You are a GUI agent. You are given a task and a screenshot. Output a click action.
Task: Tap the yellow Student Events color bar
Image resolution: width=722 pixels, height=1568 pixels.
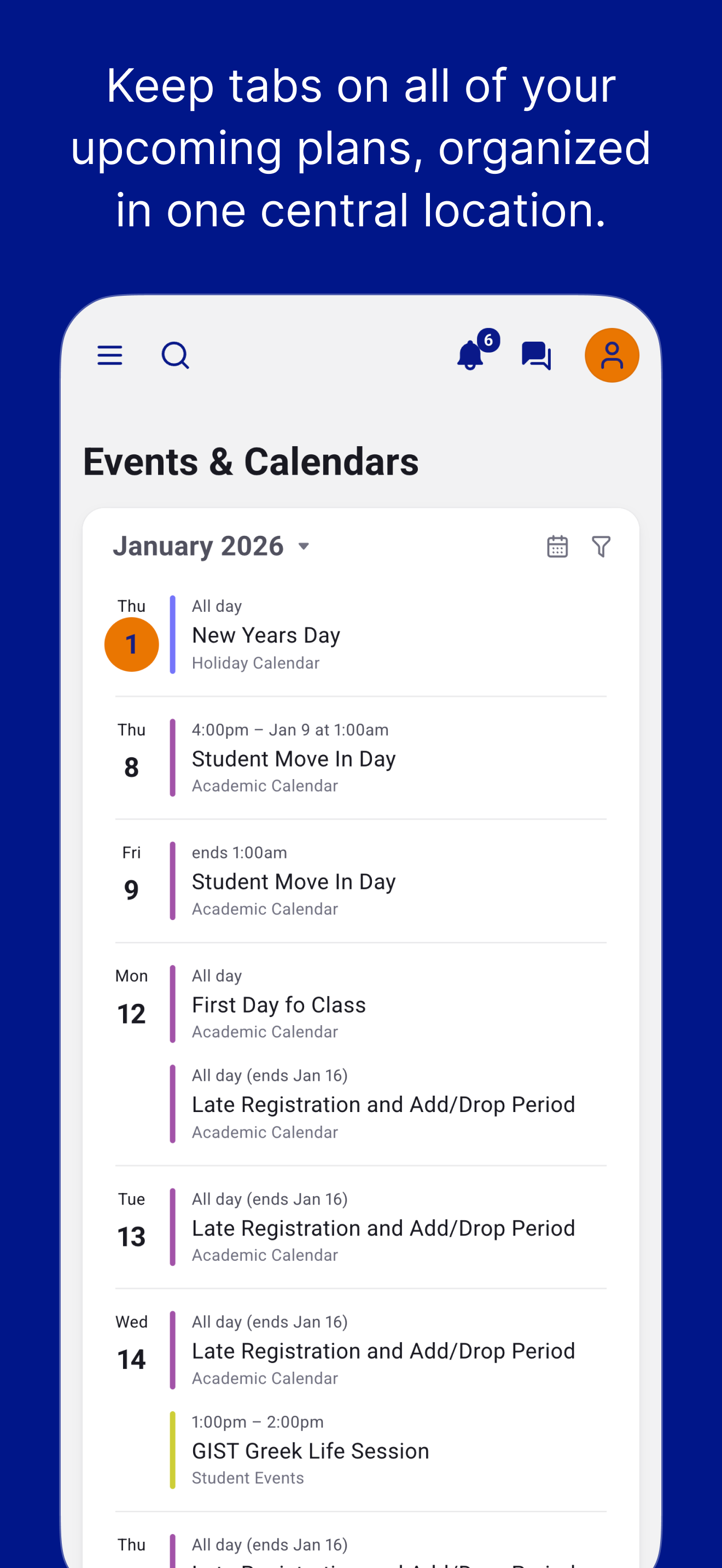click(173, 1450)
